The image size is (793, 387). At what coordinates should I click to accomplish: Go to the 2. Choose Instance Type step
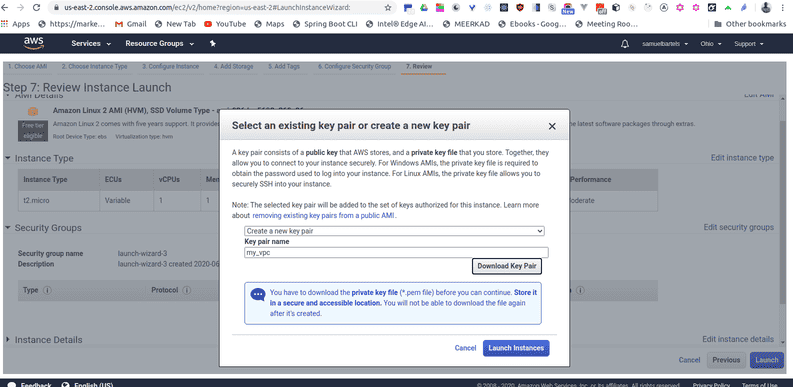(x=95, y=66)
